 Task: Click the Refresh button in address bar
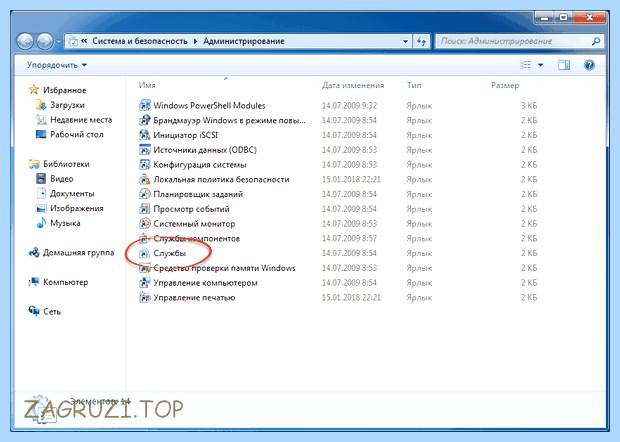coord(422,41)
